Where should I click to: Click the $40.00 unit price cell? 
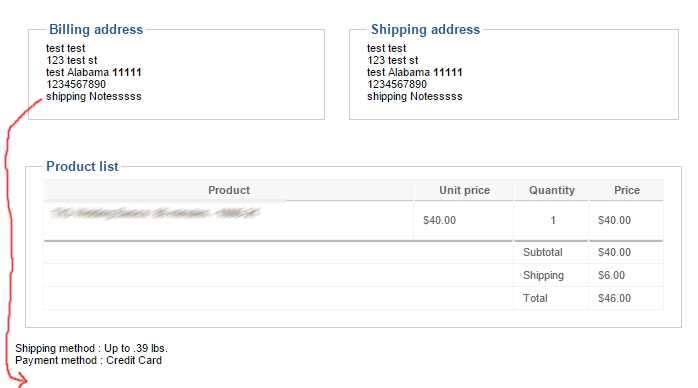(439, 220)
